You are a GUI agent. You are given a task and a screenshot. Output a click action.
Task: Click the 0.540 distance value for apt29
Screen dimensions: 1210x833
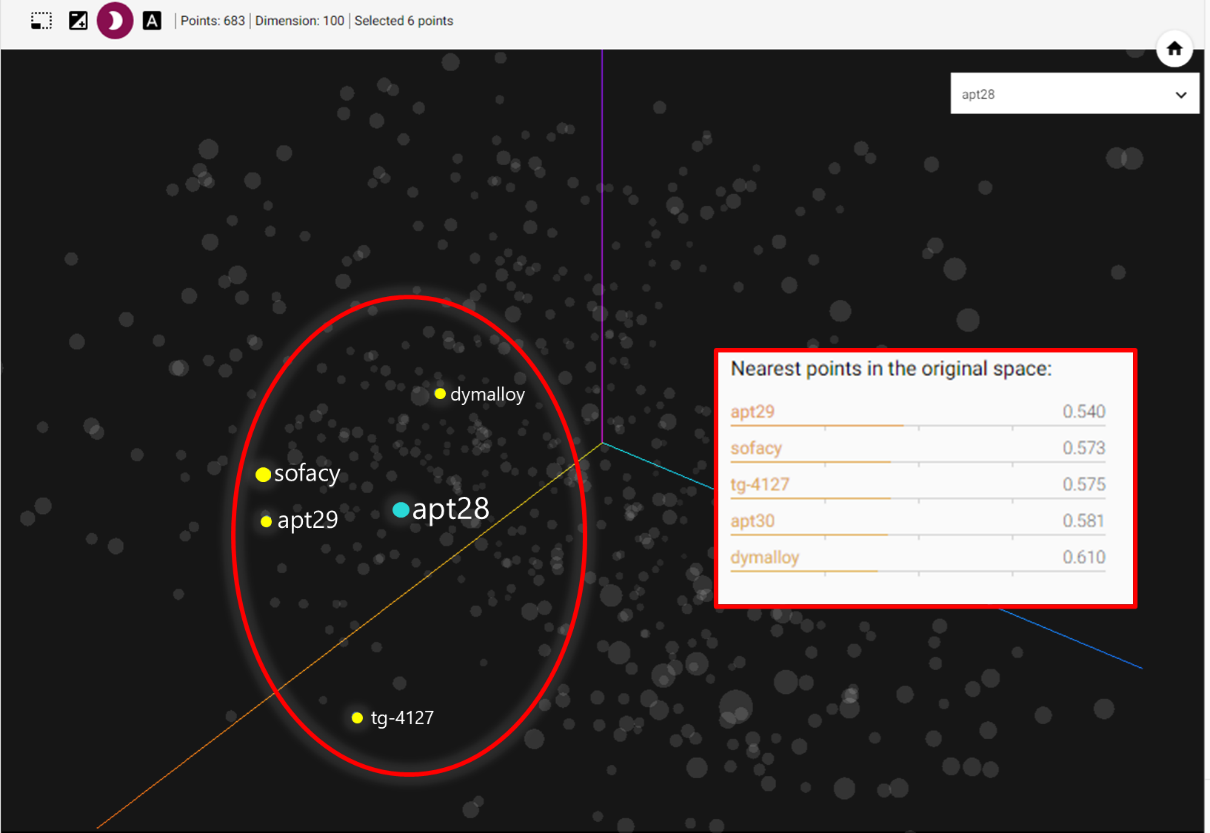(1084, 412)
